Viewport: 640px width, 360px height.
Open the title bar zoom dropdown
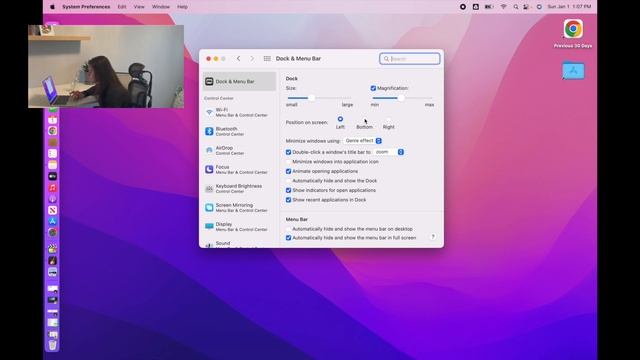389,152
